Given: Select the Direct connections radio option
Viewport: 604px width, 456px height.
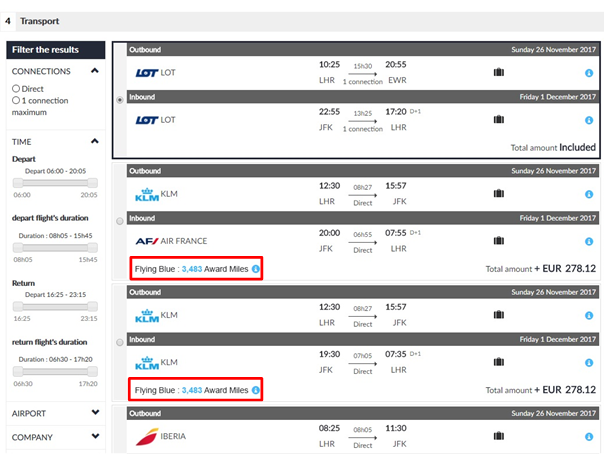Looking at the screenshot, I should pos(16,89).
